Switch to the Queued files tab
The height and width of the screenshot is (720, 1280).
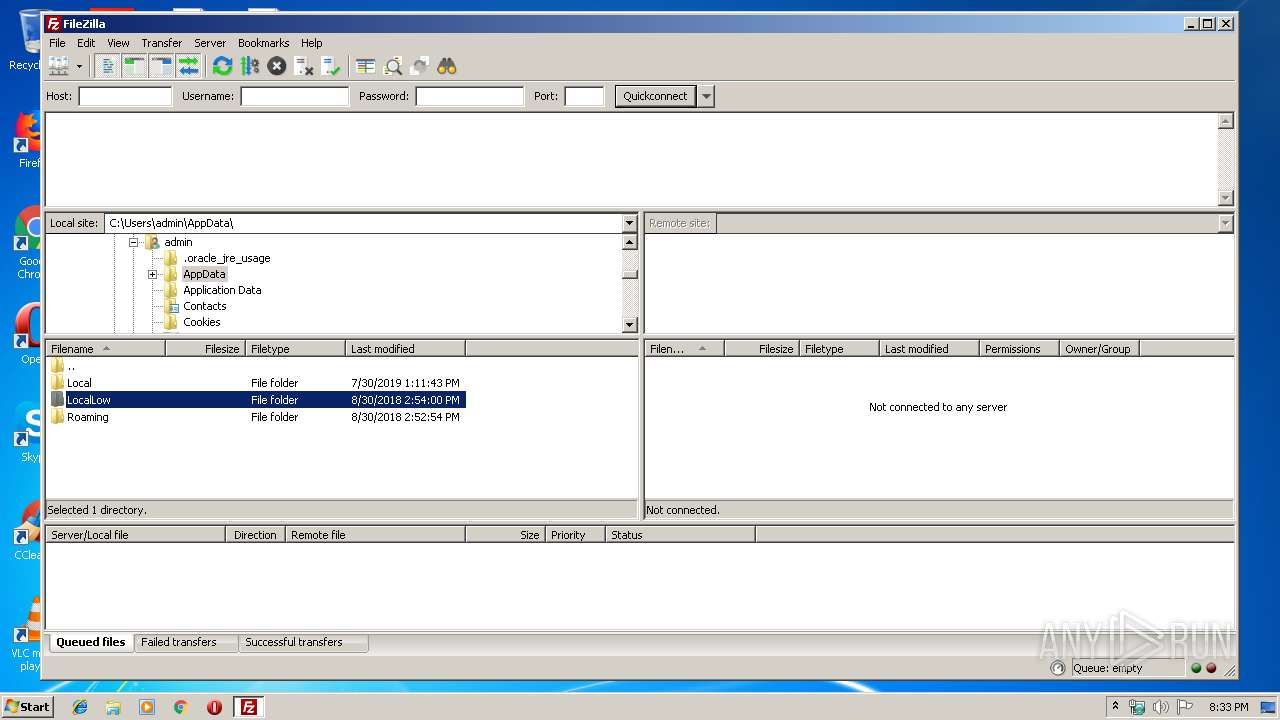tap(90, 642)
